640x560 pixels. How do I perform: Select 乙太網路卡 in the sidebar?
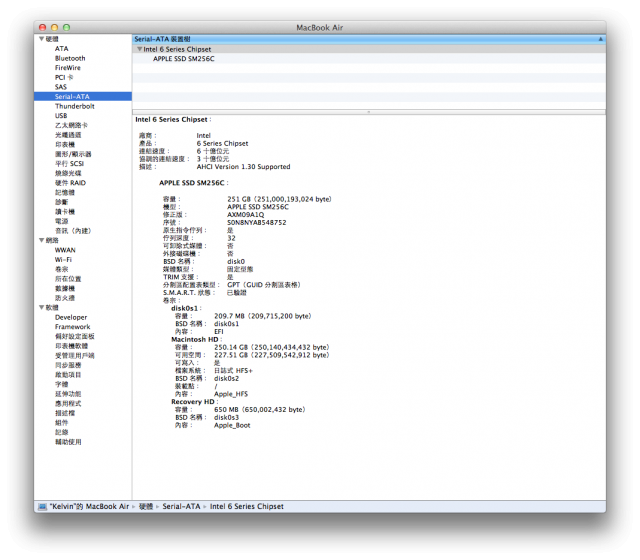tap(71, 125)
